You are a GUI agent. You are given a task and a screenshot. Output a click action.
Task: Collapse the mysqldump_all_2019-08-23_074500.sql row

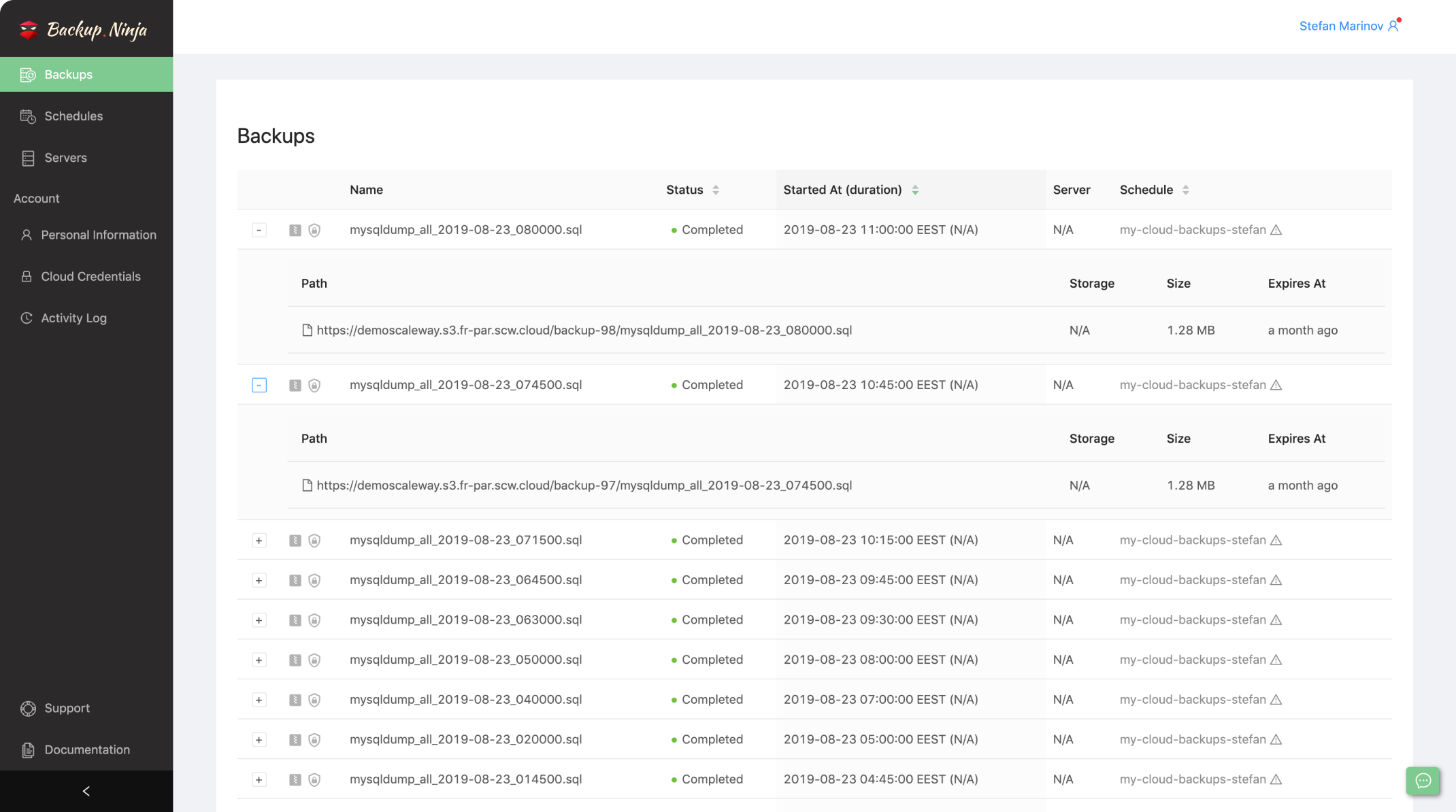[259, 385]
